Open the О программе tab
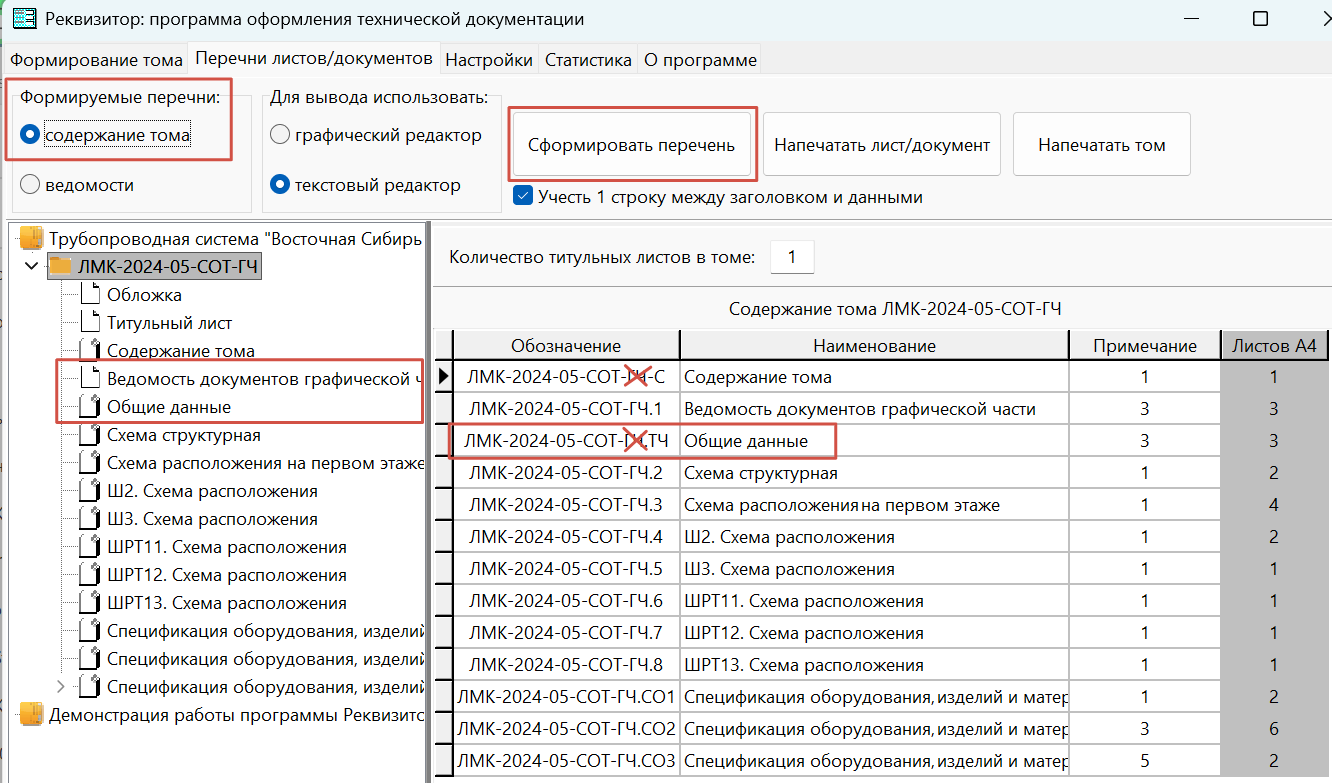Screen dimensions: 1332x783 coord(700,60)
